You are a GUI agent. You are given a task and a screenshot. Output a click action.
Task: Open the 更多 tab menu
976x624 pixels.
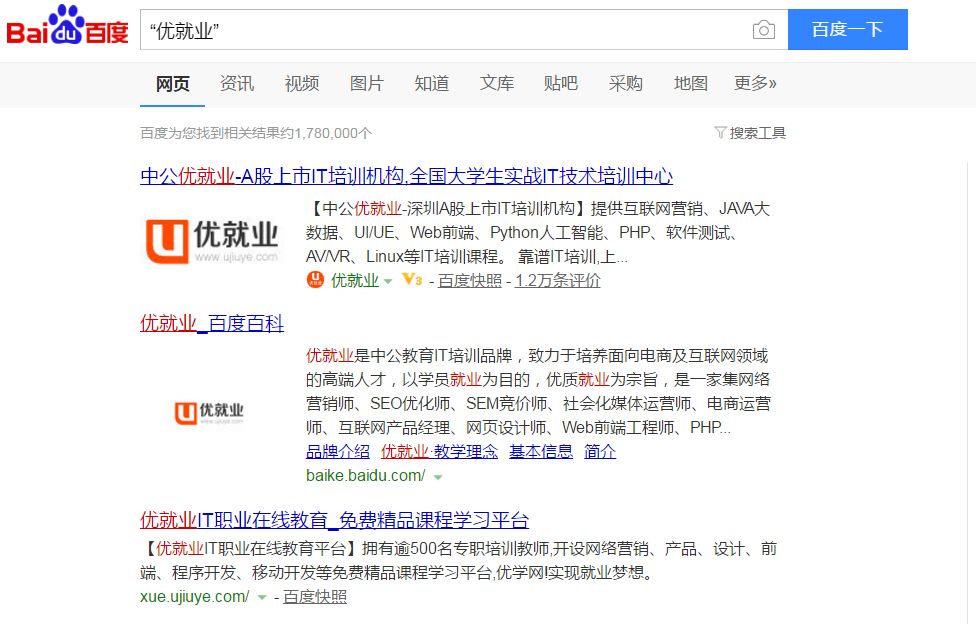tap(755, 84)
